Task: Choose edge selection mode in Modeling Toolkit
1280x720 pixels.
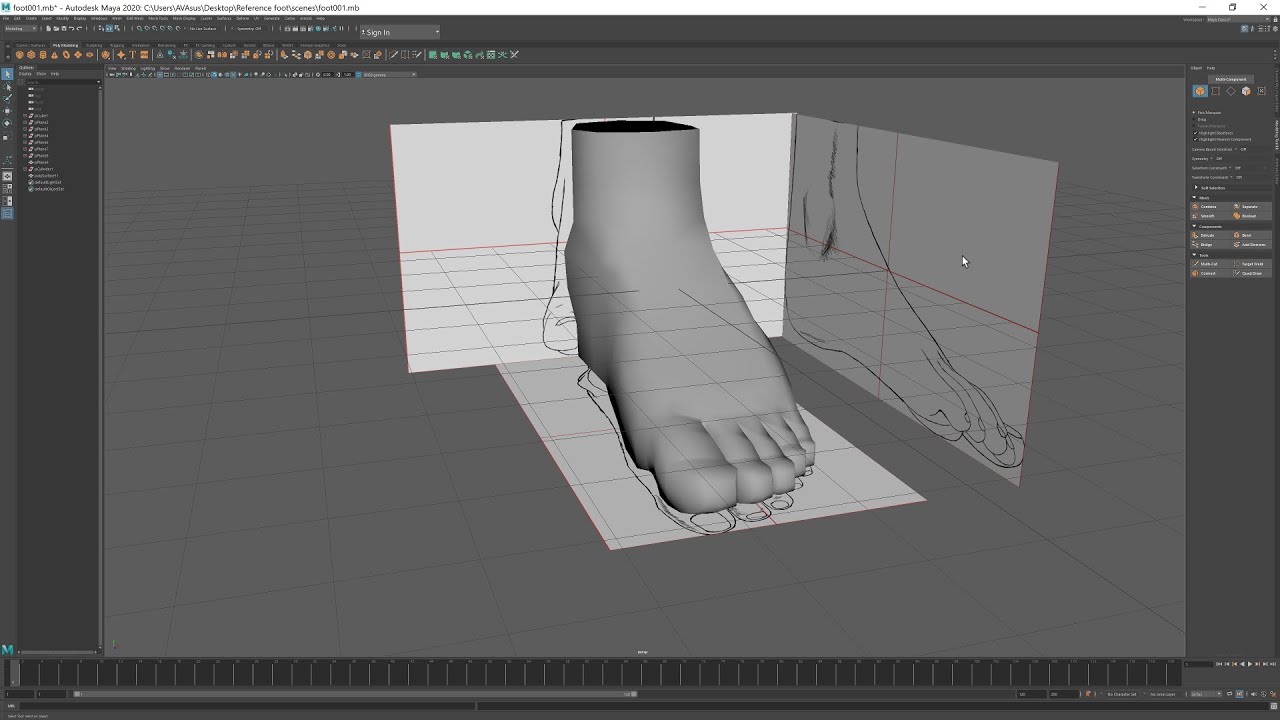Action: pos(1230,91)
